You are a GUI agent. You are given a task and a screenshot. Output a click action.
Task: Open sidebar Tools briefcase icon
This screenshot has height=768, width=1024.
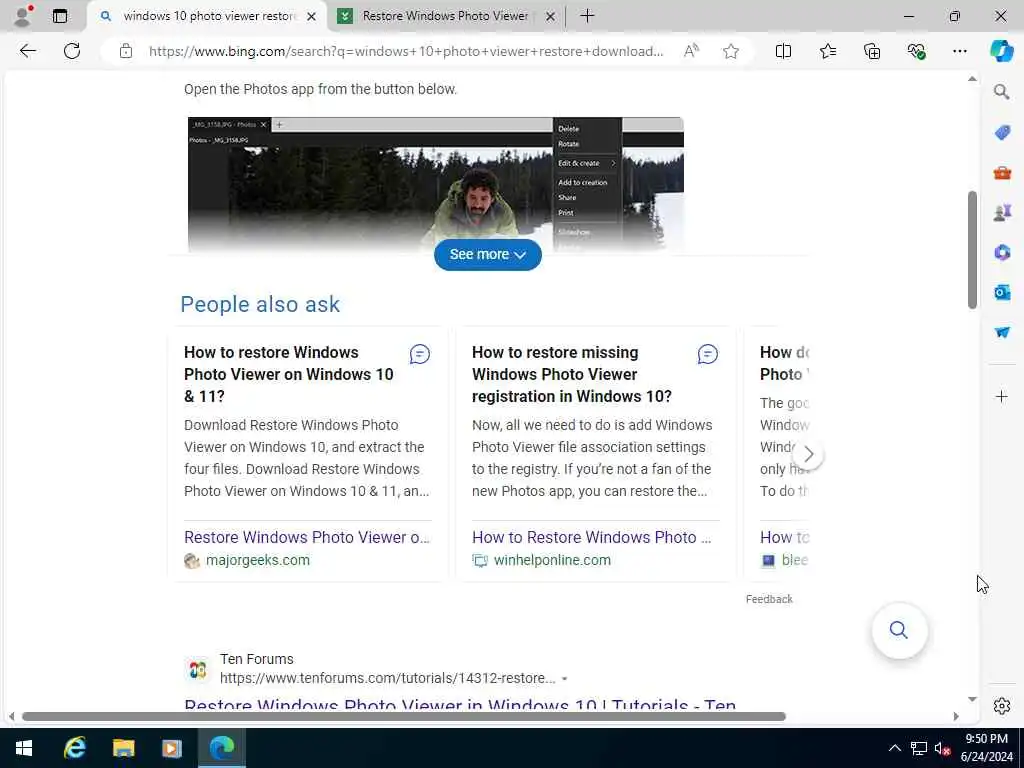click(x=1002, y=173)
